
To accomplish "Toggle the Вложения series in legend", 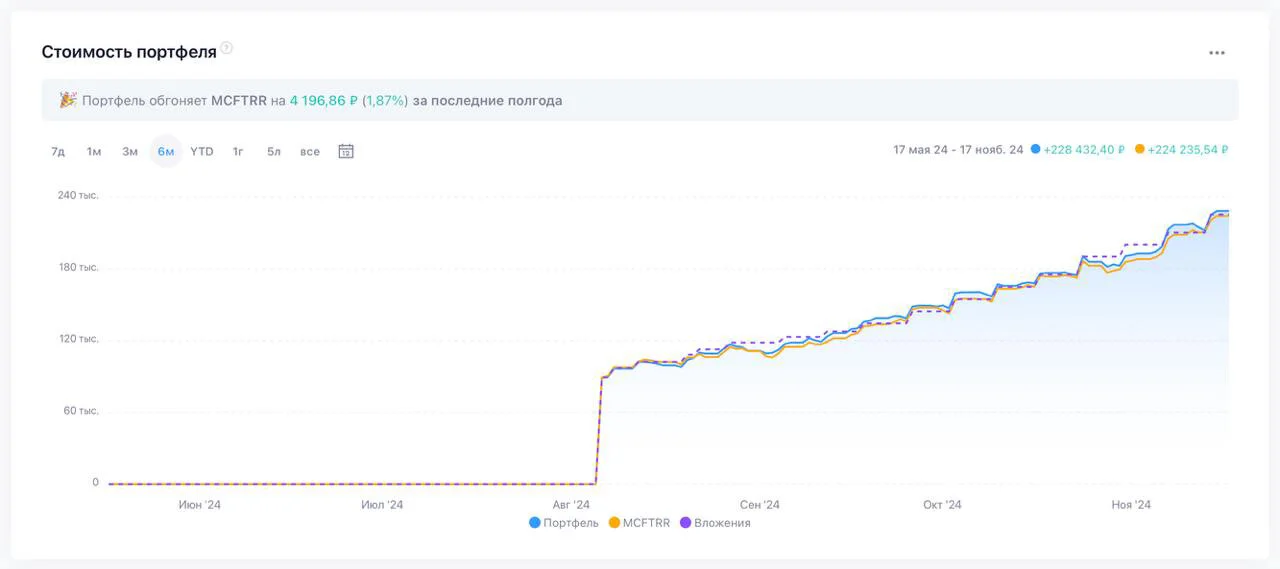I will point(715,523).
